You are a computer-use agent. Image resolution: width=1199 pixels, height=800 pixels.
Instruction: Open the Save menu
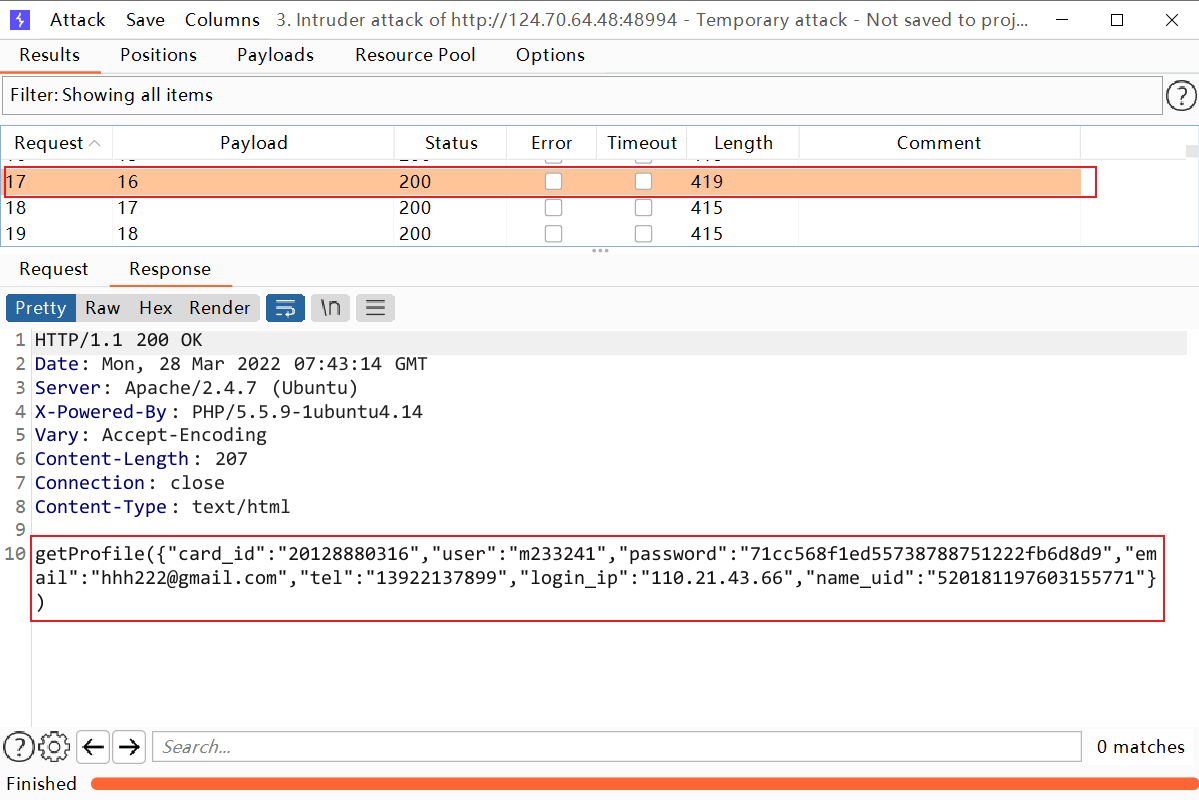145,20
